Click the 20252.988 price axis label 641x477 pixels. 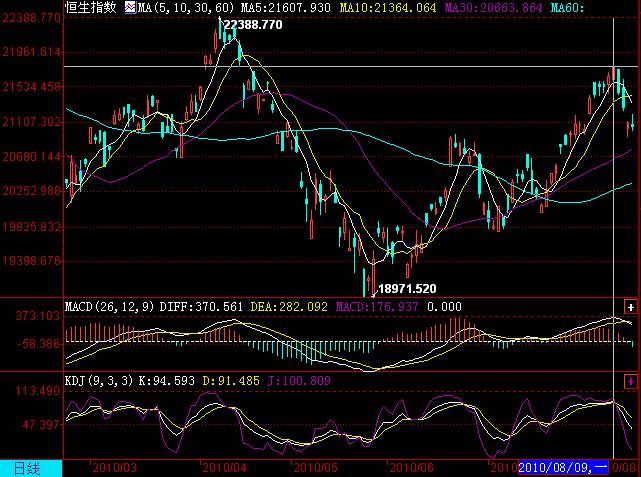click(32, 191)
